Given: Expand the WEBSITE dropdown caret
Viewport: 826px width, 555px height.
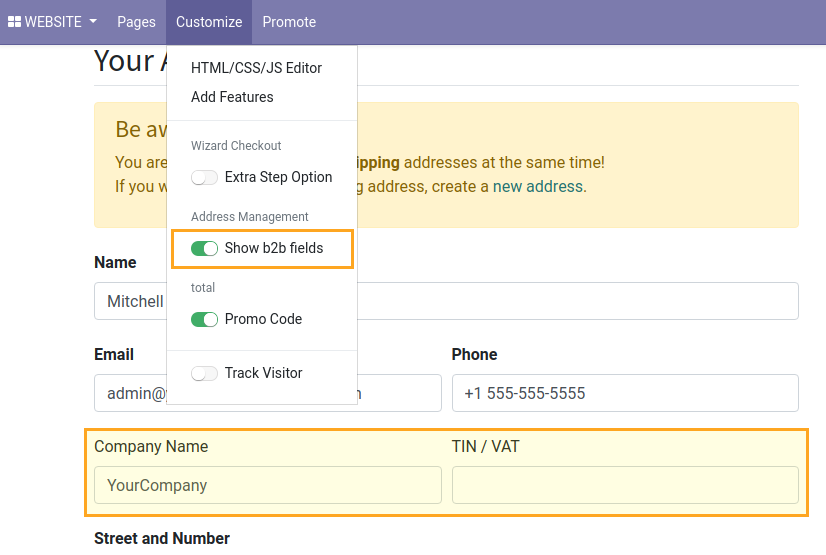Looking at the screenshot, I should pos(93,22).
